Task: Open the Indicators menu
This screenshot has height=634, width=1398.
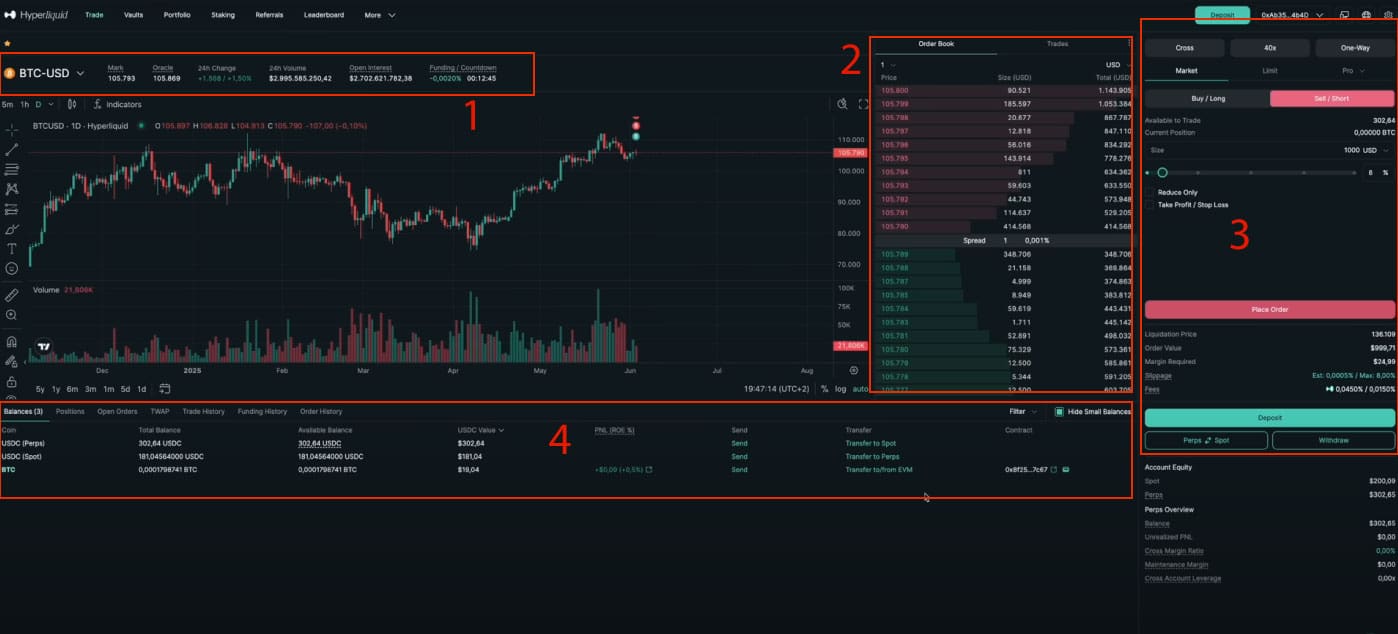Action: 118,104
